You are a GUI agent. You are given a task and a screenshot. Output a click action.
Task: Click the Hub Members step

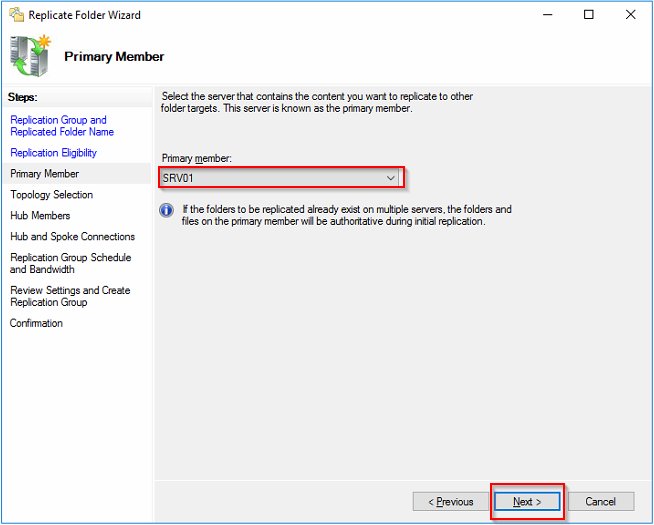(x=40, y=216)
